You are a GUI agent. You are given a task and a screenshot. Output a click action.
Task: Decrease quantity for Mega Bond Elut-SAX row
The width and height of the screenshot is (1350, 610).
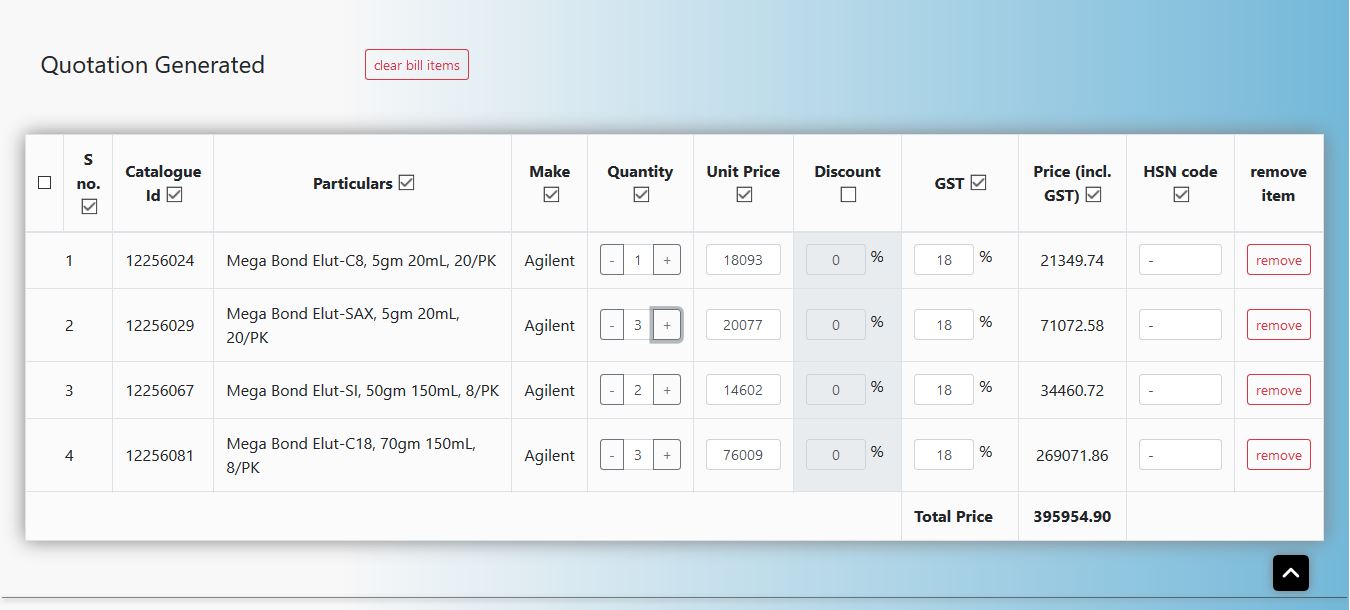[x=611, y=325]
